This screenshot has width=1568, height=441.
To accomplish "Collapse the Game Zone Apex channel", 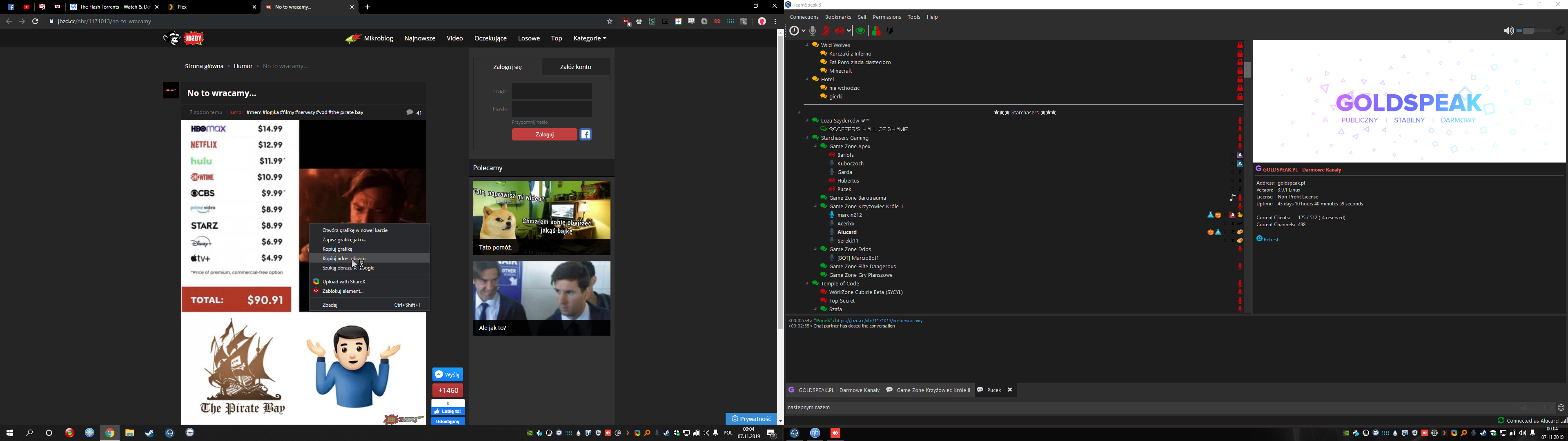I will 816,146.
